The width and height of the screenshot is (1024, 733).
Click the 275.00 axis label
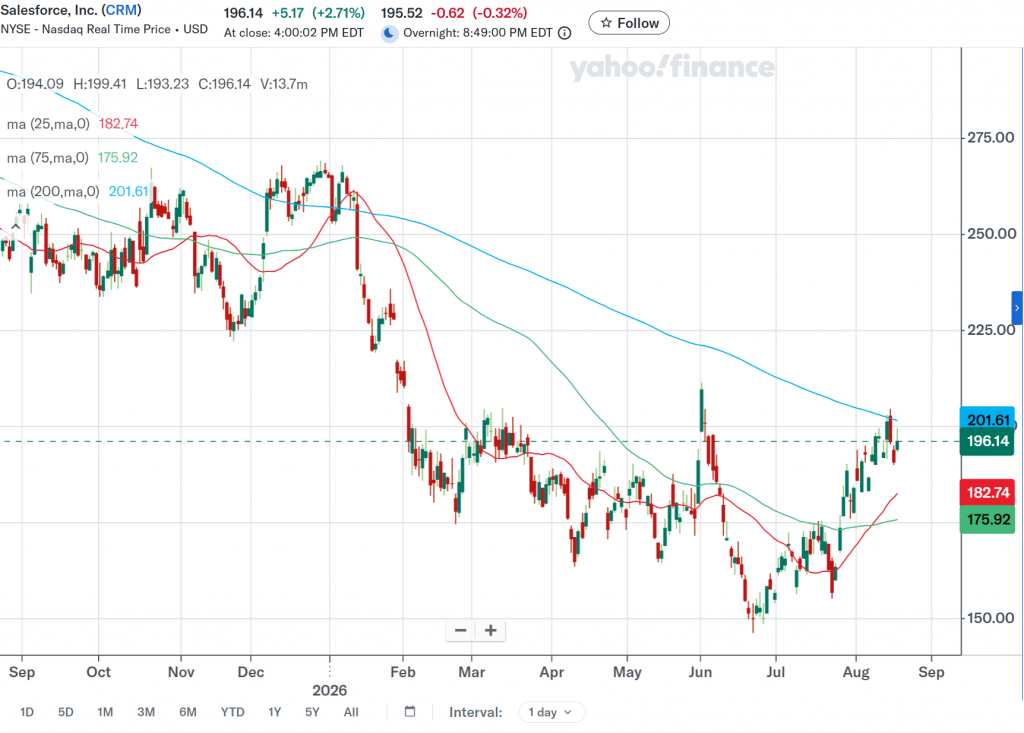(991, 137)
